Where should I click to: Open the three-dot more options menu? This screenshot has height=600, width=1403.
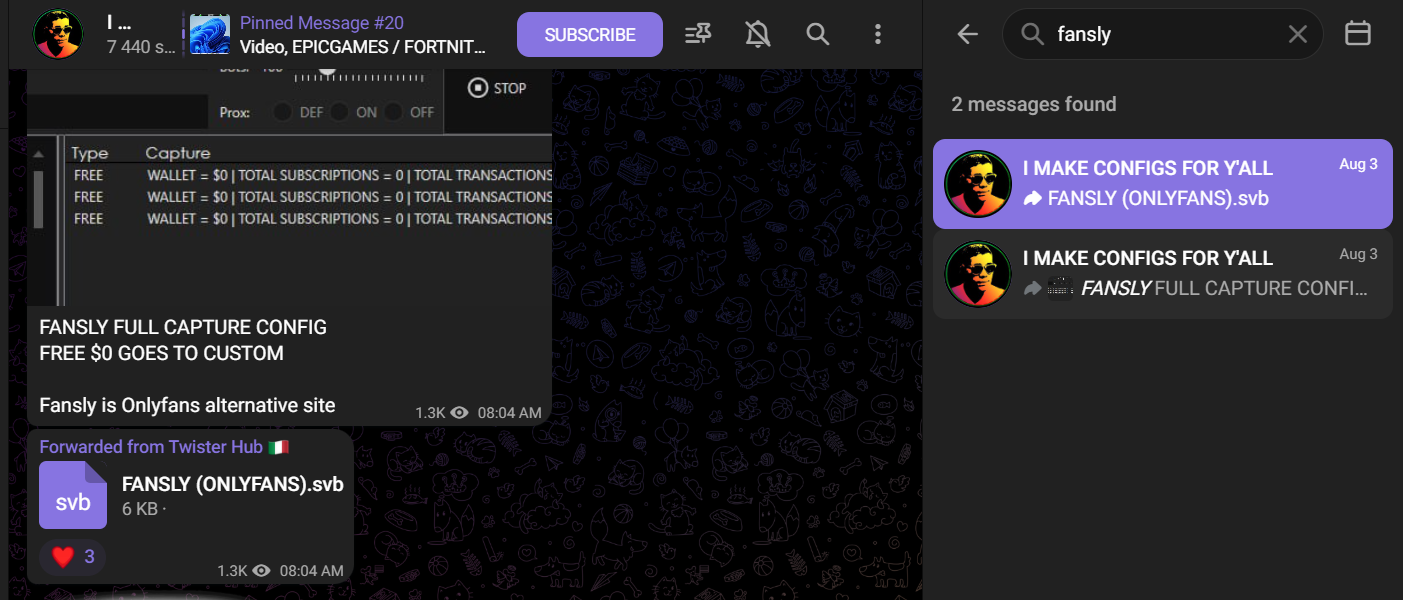[x=878, y=35]
